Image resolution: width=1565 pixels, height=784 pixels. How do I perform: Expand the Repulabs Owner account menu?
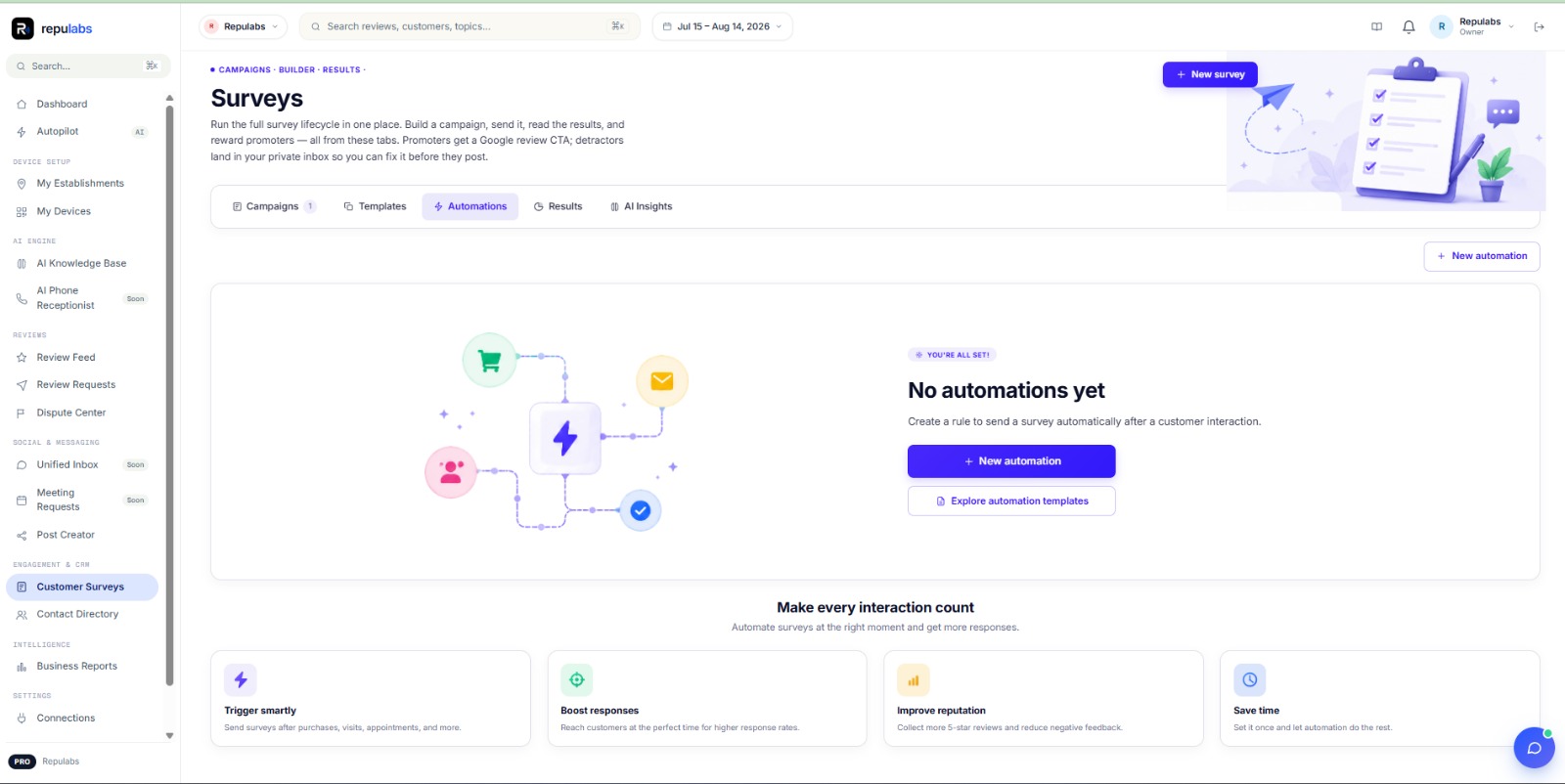[1473, 26]
